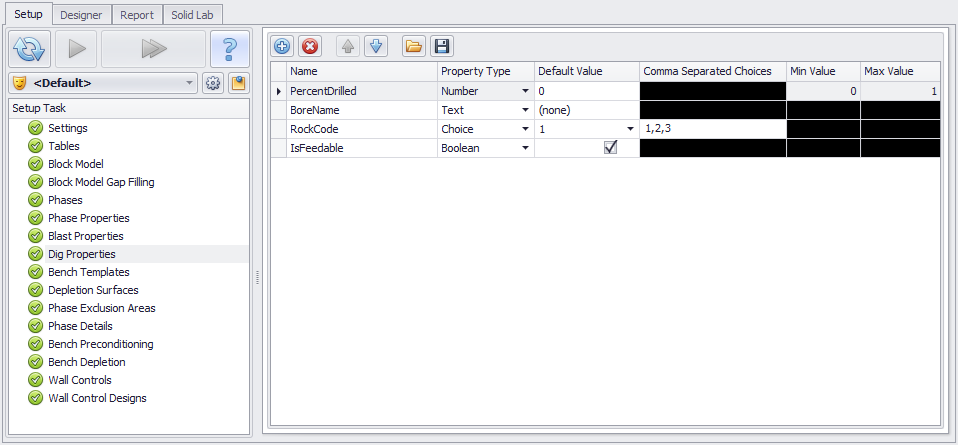Image resolution: width=959 pixels, height=445 pixels.
Task: Add a new property with plus icon
Action: (x=282, y=46)
